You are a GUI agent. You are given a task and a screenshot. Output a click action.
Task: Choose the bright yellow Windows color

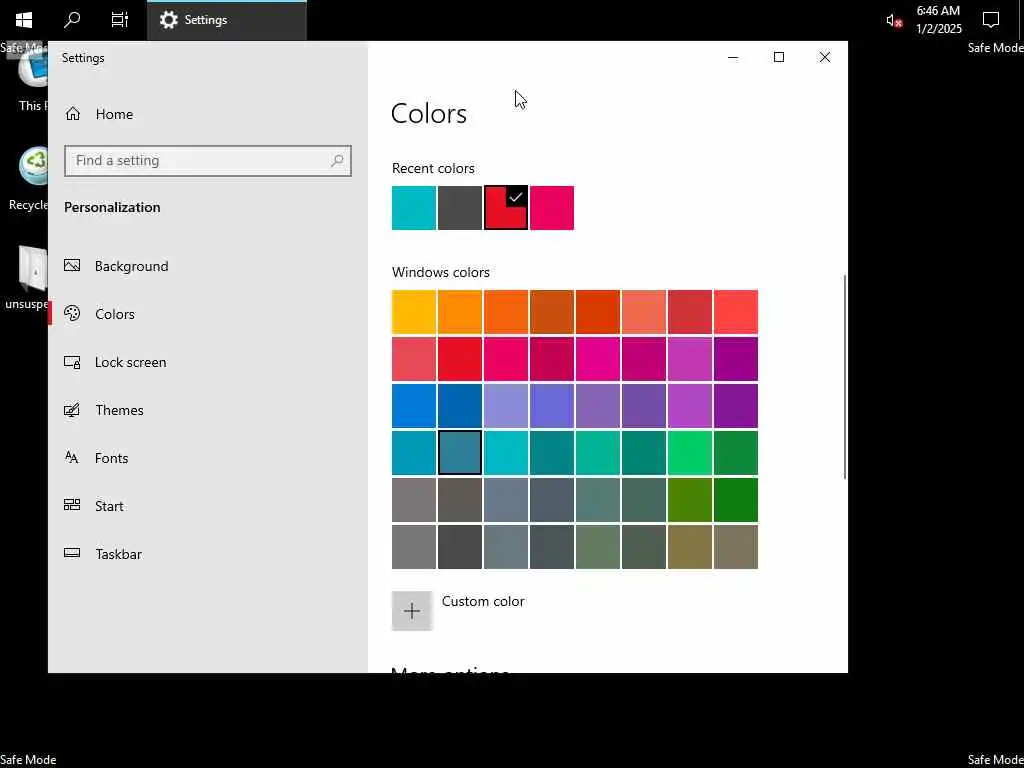coord(414,312)
